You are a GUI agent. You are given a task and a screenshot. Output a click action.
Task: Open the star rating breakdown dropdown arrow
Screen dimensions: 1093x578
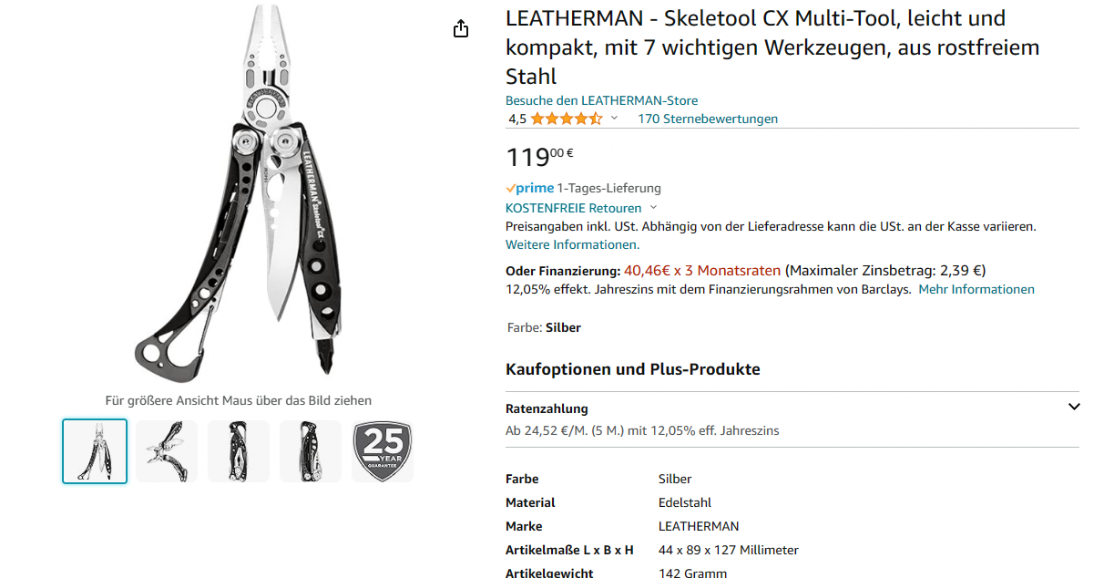pyautogui.click(x=614, y=119)
